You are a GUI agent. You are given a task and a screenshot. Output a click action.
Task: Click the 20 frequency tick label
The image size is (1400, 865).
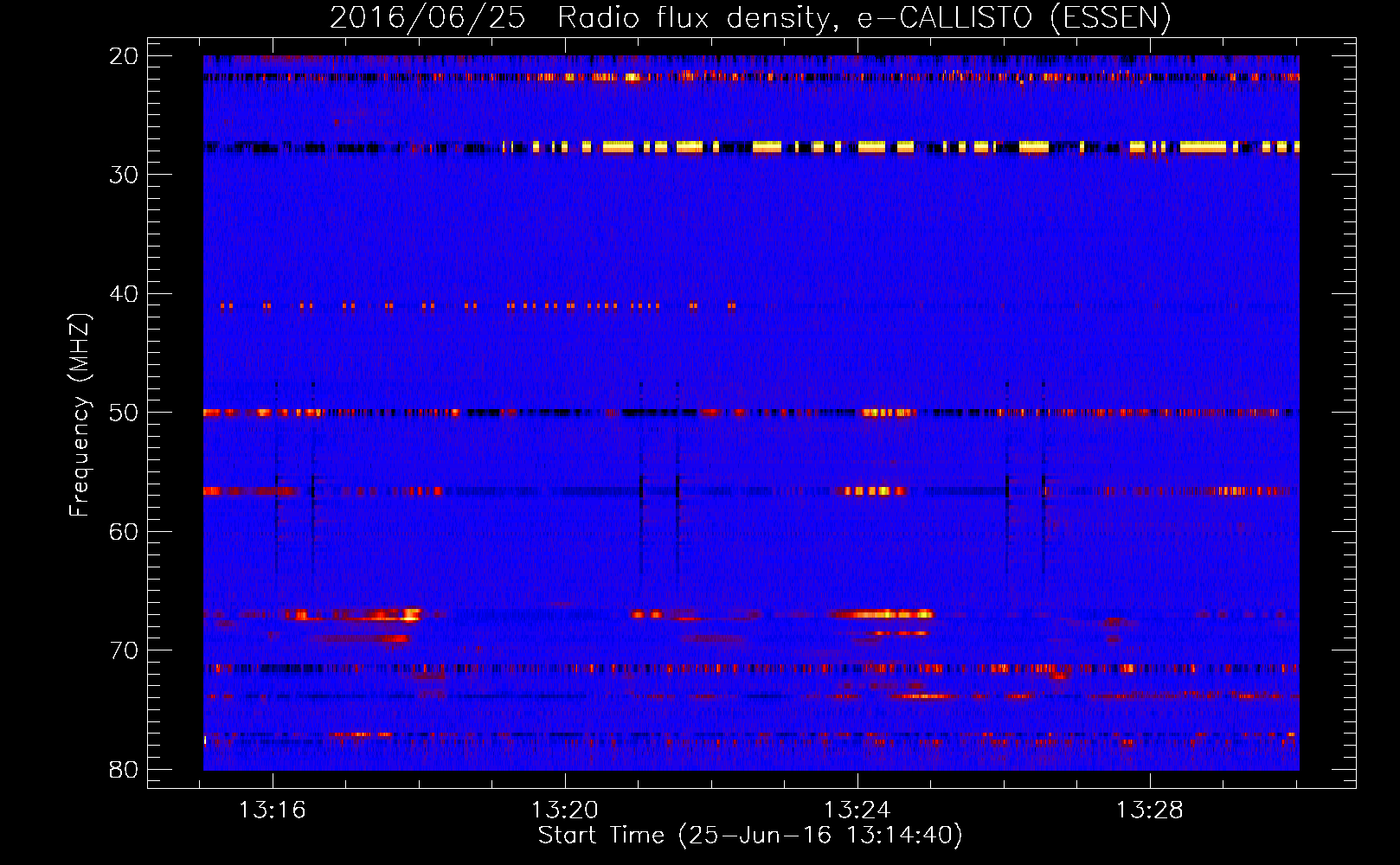pyautogui.click(x=124, y=56)
